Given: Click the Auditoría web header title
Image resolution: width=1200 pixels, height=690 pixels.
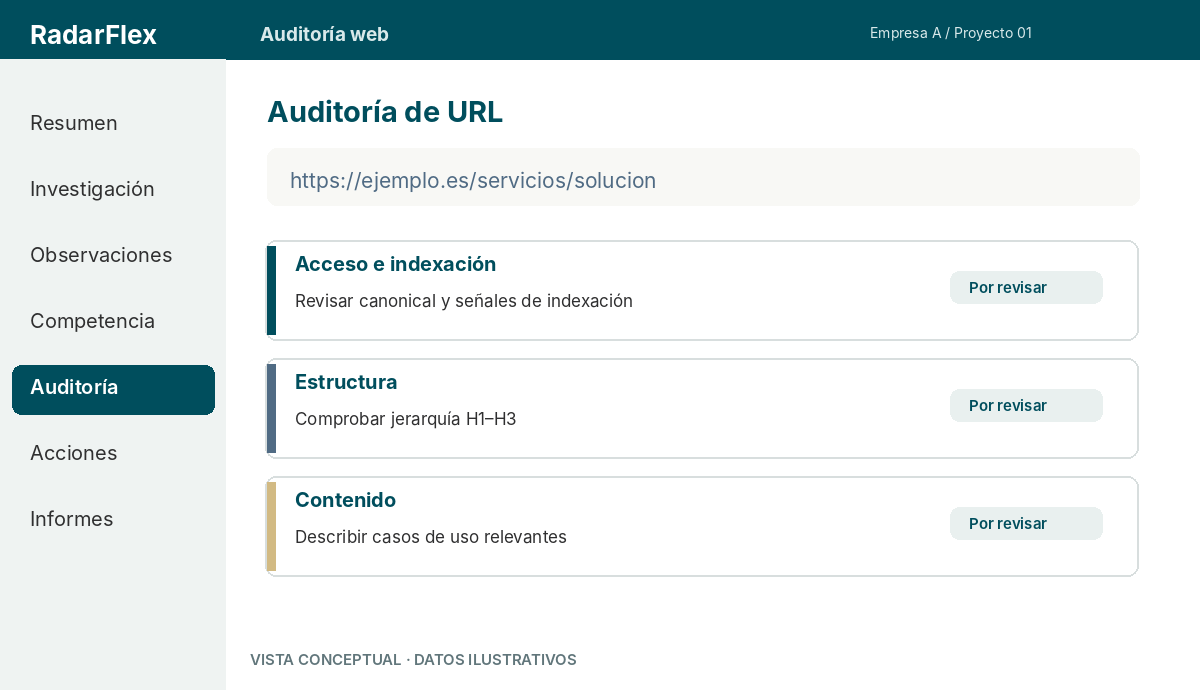Looking at the screenshot, I should 324,35.
